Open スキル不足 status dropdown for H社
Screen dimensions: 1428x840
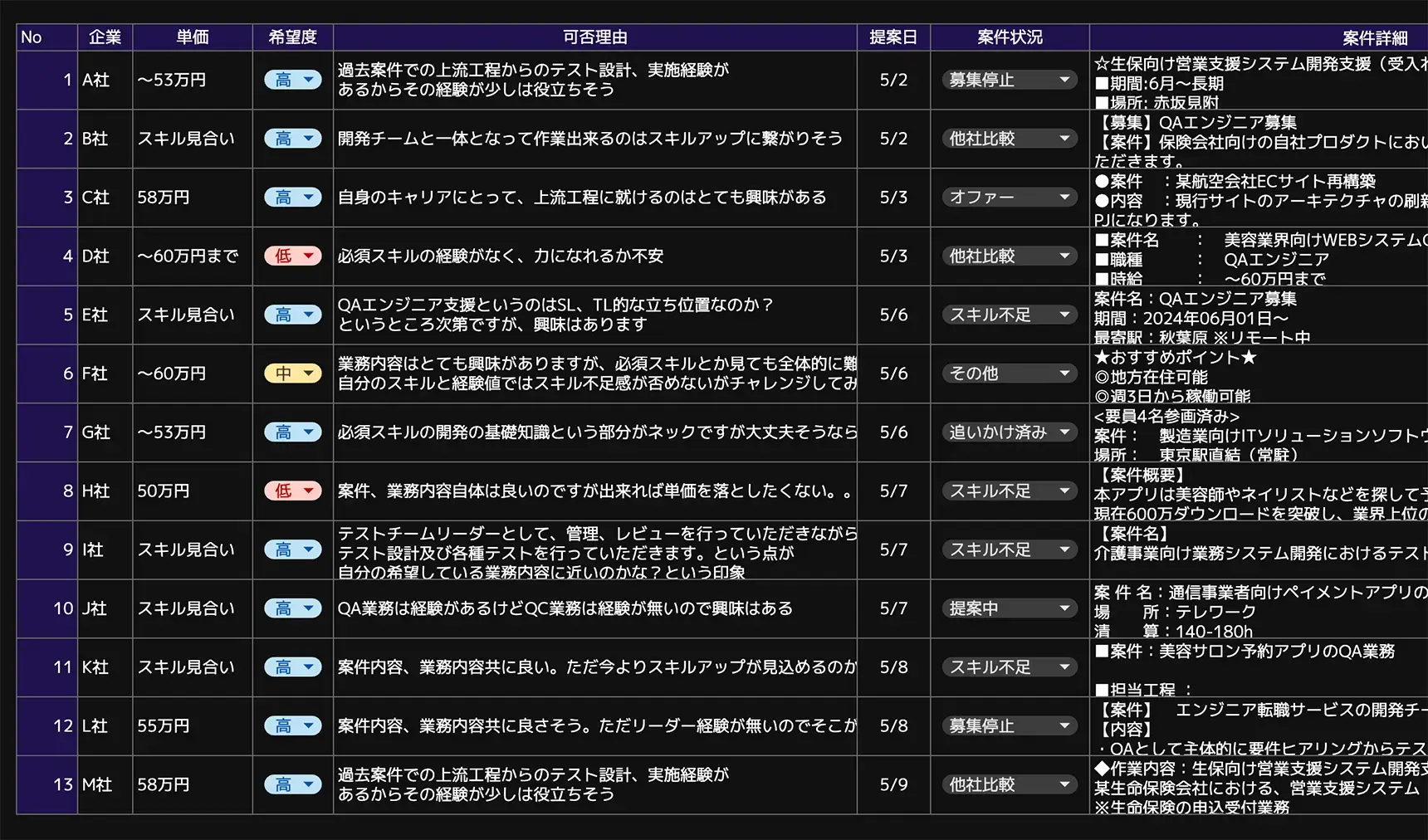[x=1010, y=491]
